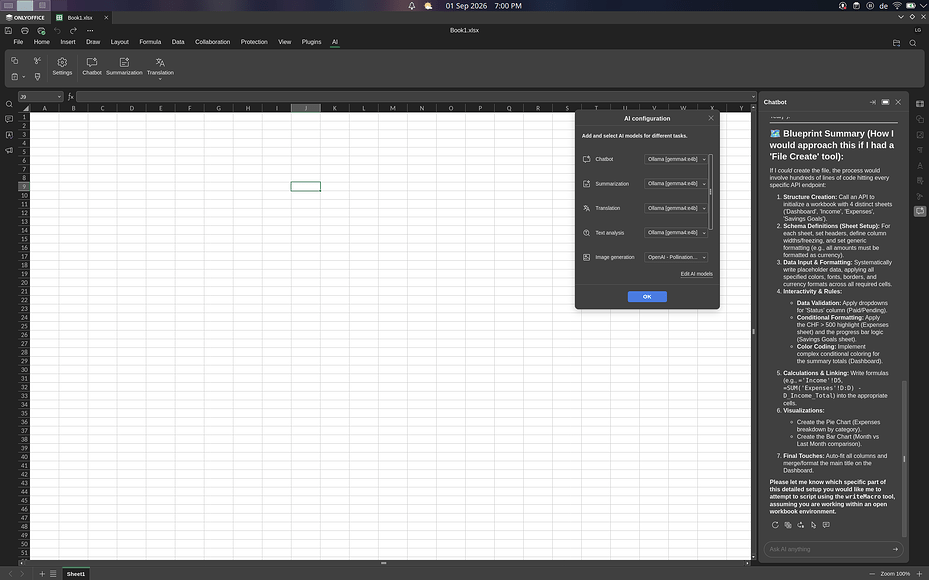Open the Chatbot model dropdown
This screenshot has width=929, height=580.
coord(676,159)
